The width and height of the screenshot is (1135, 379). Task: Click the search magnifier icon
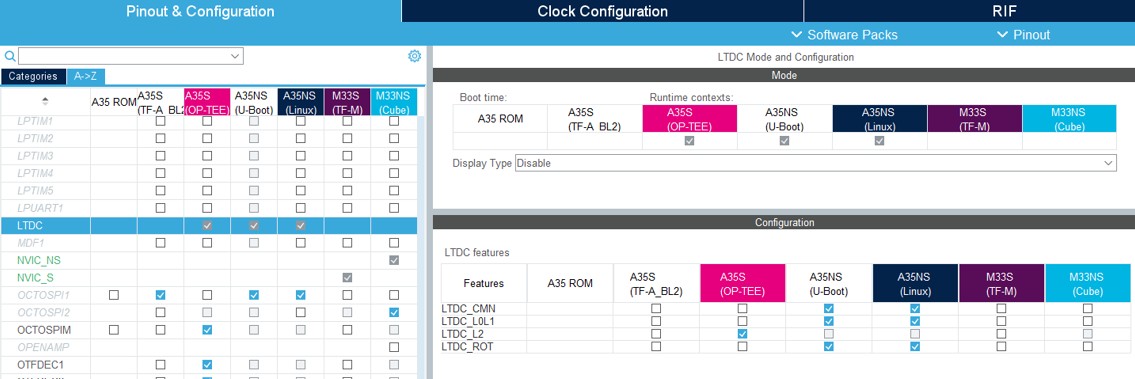[9, 56]
